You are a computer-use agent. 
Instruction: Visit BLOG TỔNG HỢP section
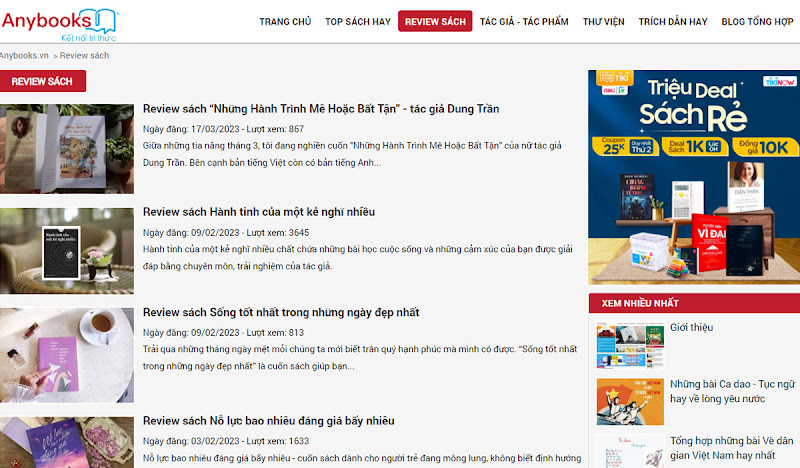point(757,21)
